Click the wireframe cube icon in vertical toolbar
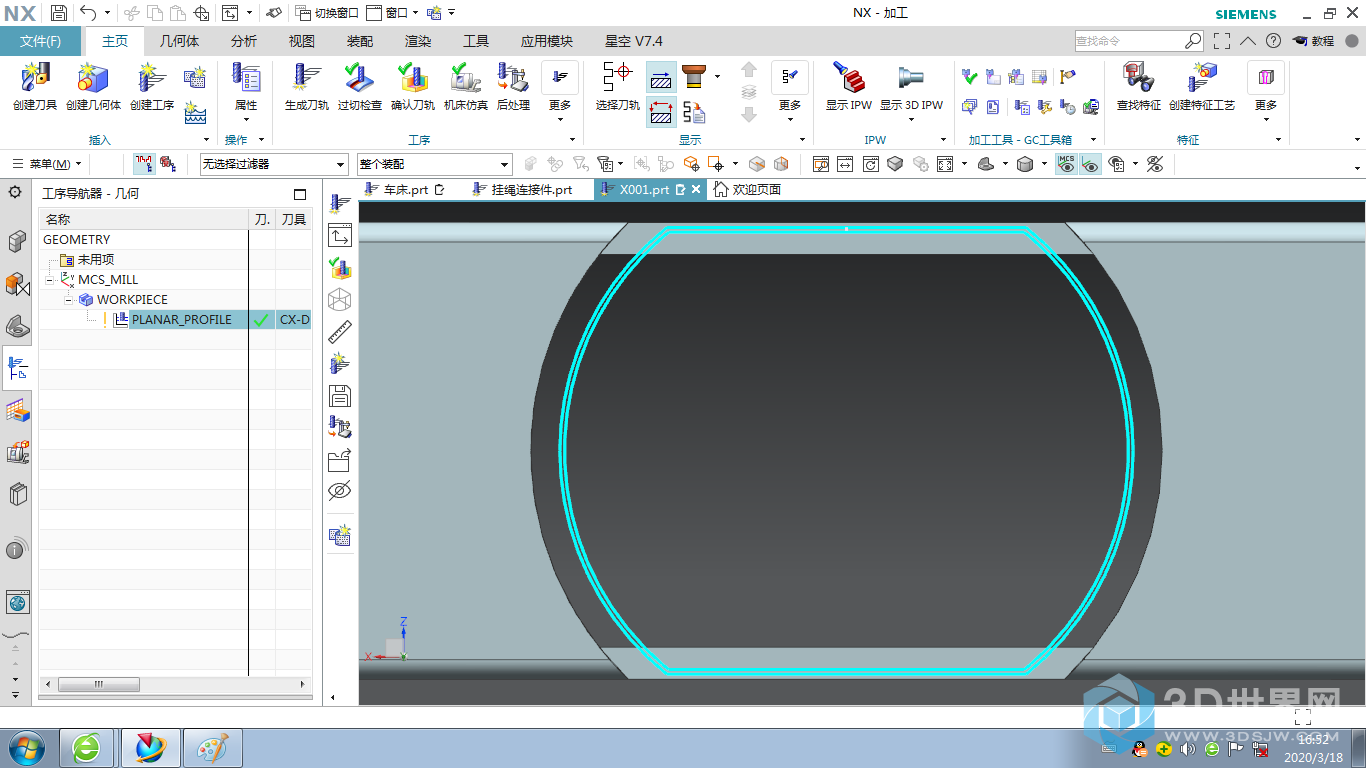 340,299
